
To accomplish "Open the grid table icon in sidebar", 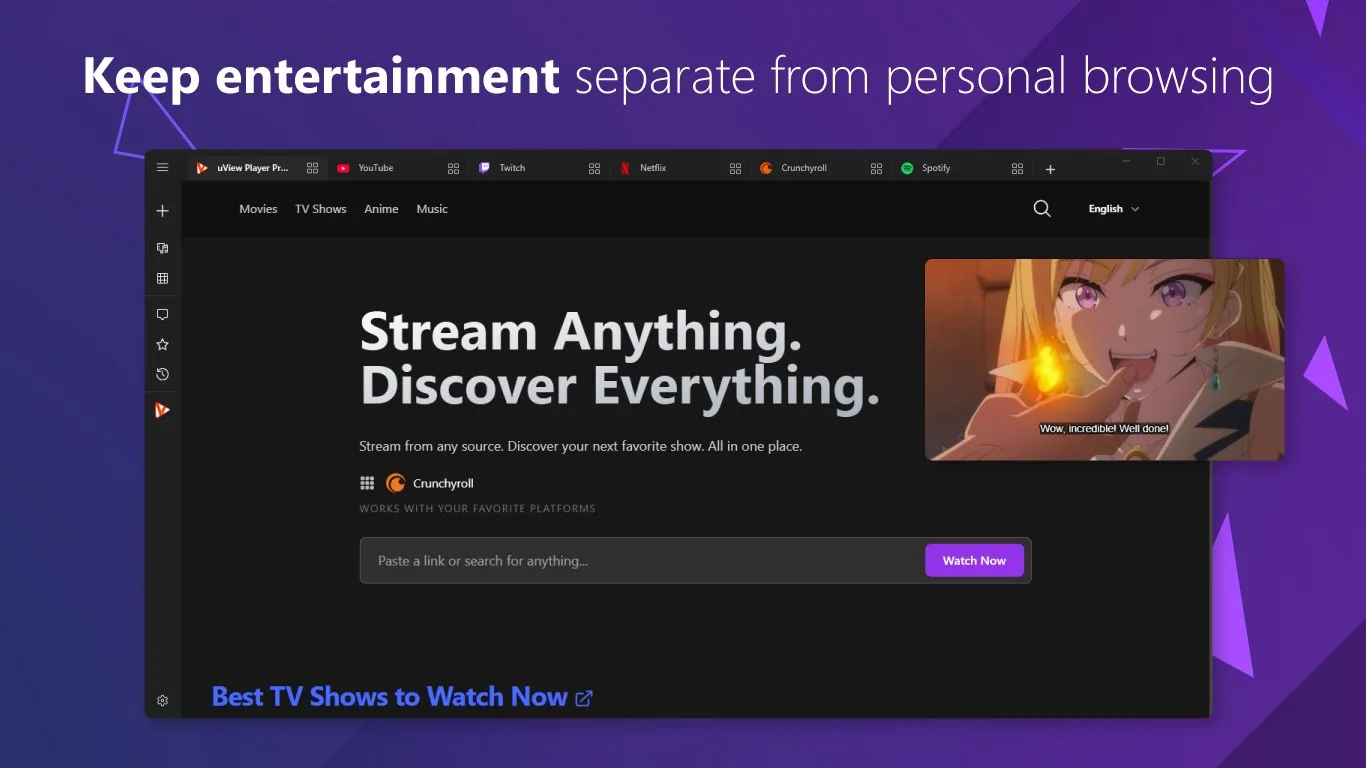I will (163, 279).
